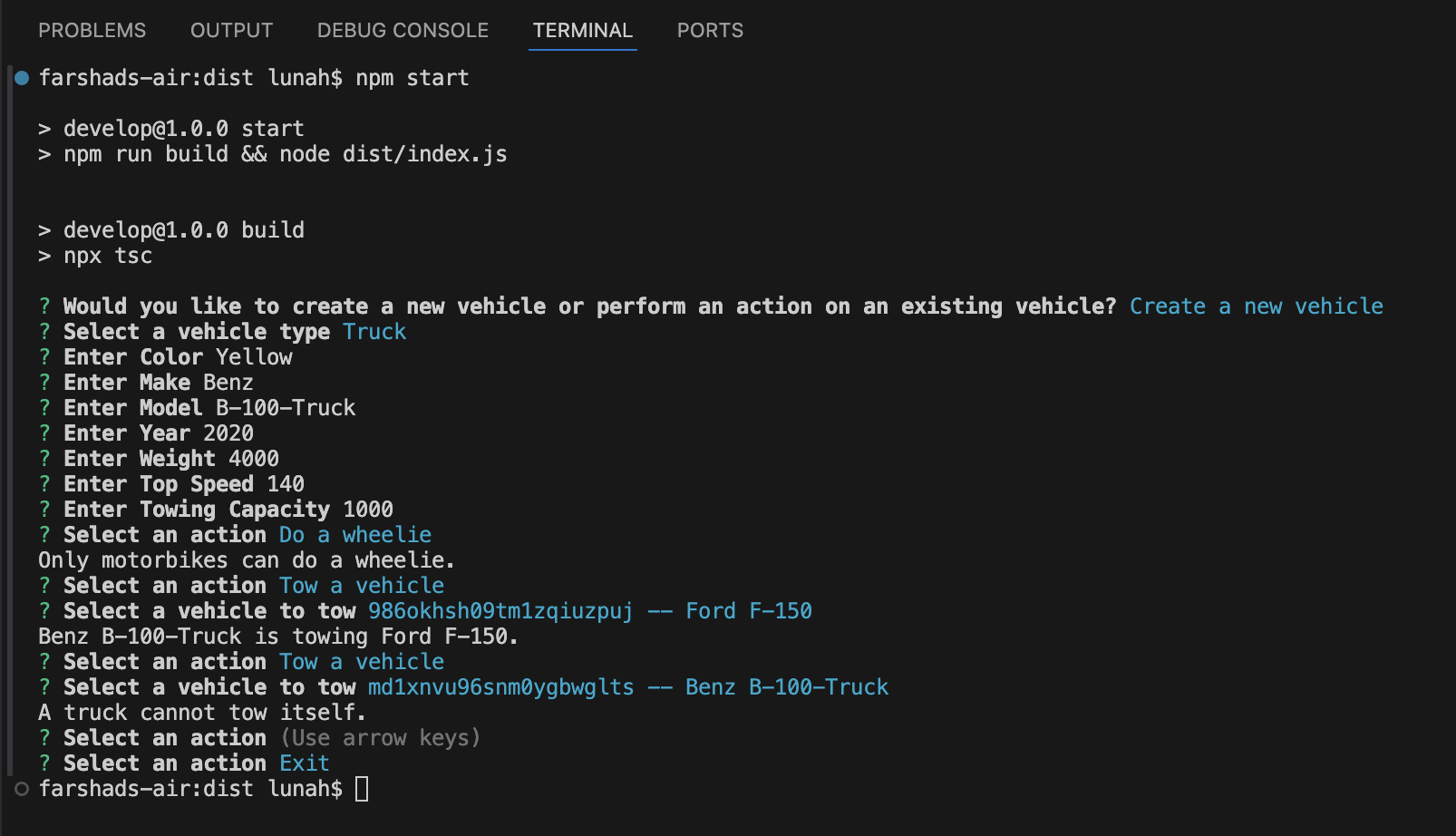Open the PORTS tab

point(709,30)
